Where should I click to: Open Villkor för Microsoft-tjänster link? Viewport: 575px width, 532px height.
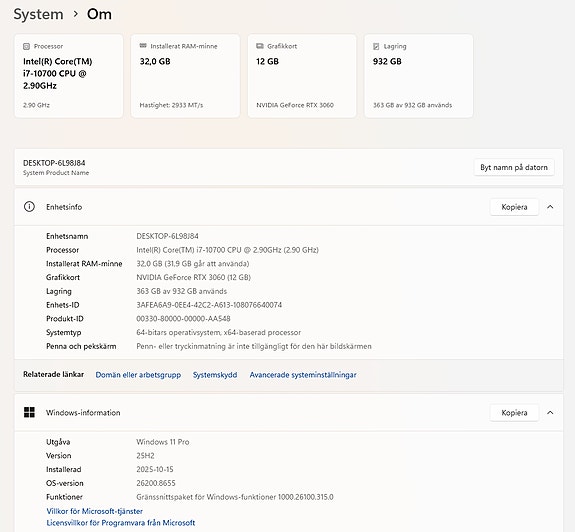click(95, 511)
